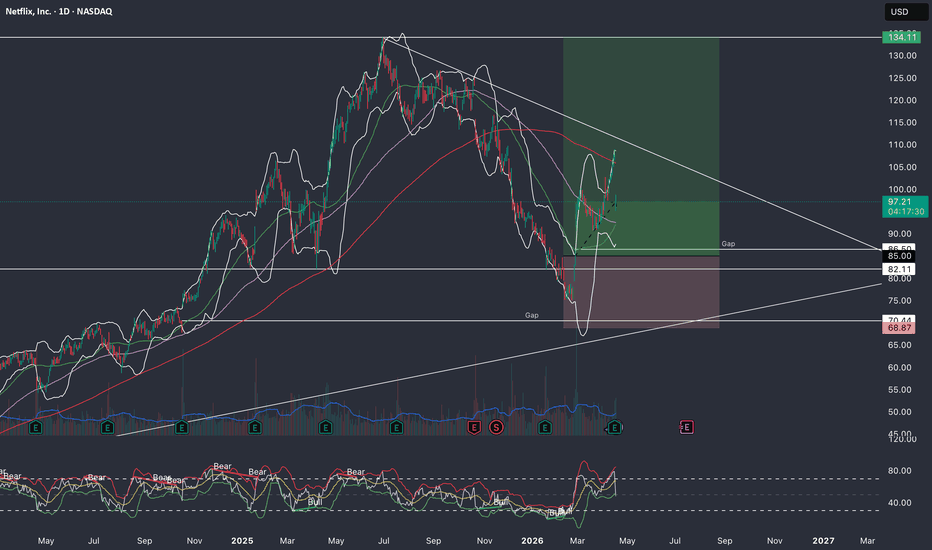Select the earnings E marker under Jul 2025 peak

pyautogui.click(x=397, y=427)
